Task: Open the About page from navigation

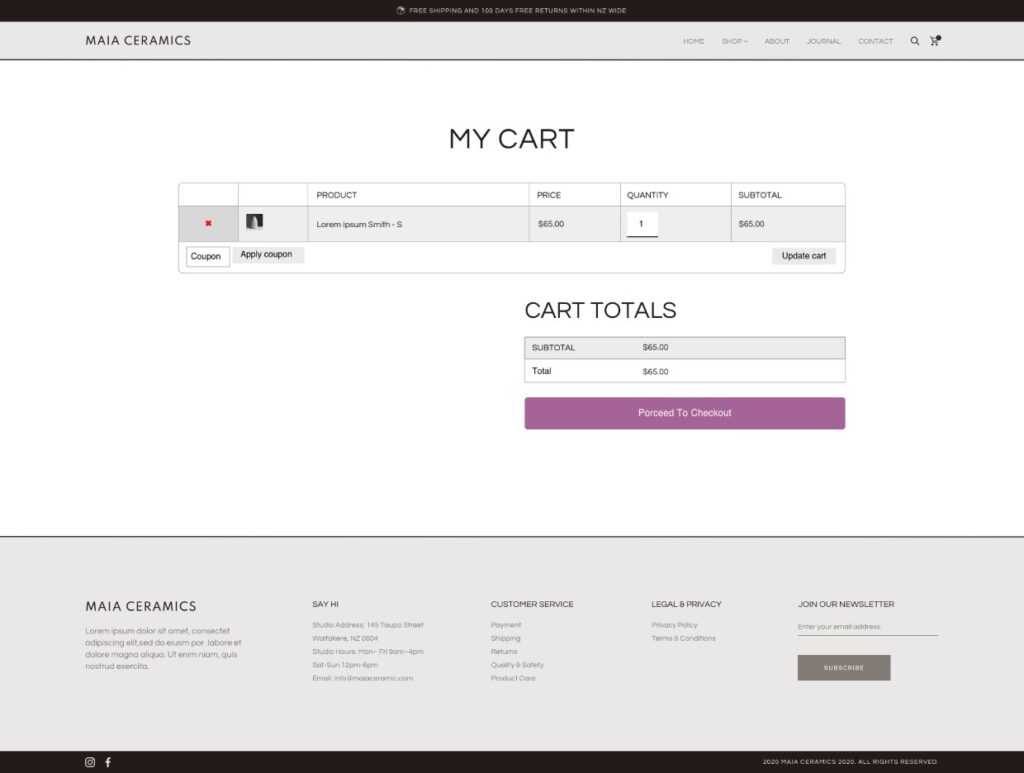Action: click(x=777, y=41)
